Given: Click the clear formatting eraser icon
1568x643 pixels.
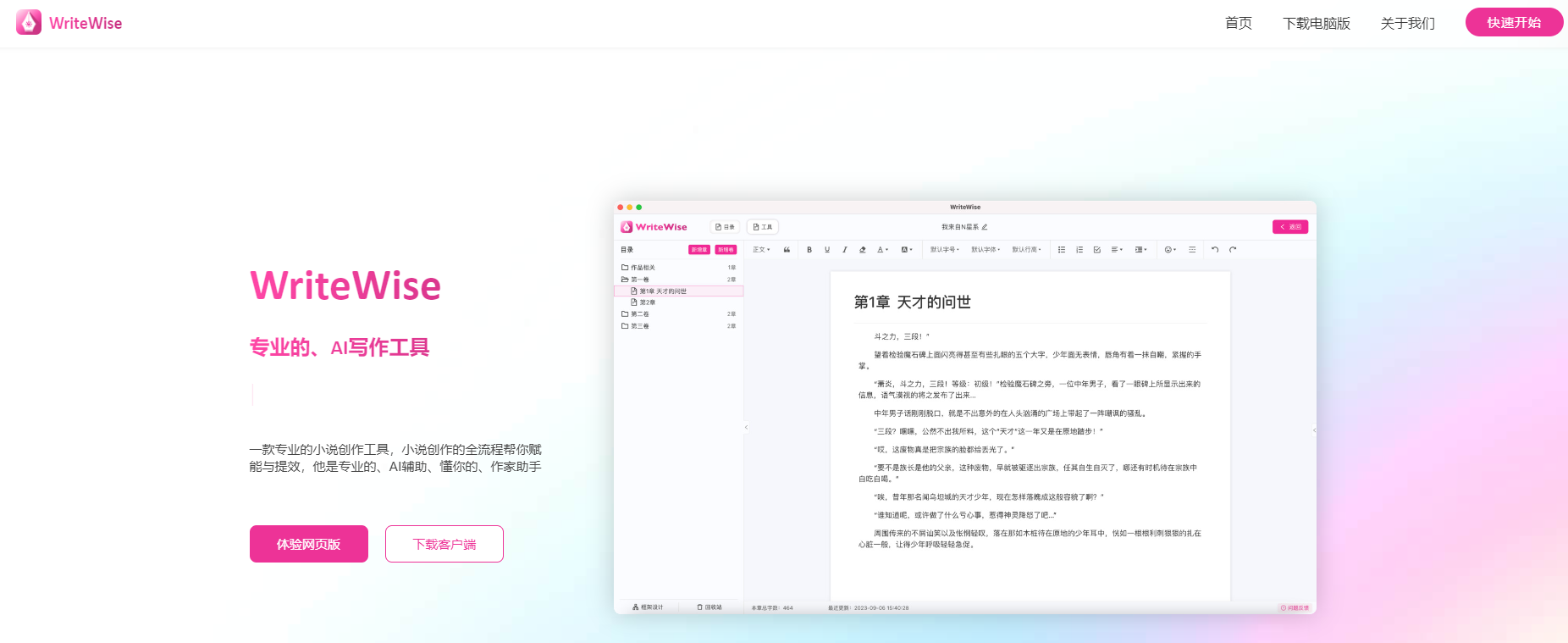Looking at the screenshot, I should pyautogui.click(x=862, y=250).
